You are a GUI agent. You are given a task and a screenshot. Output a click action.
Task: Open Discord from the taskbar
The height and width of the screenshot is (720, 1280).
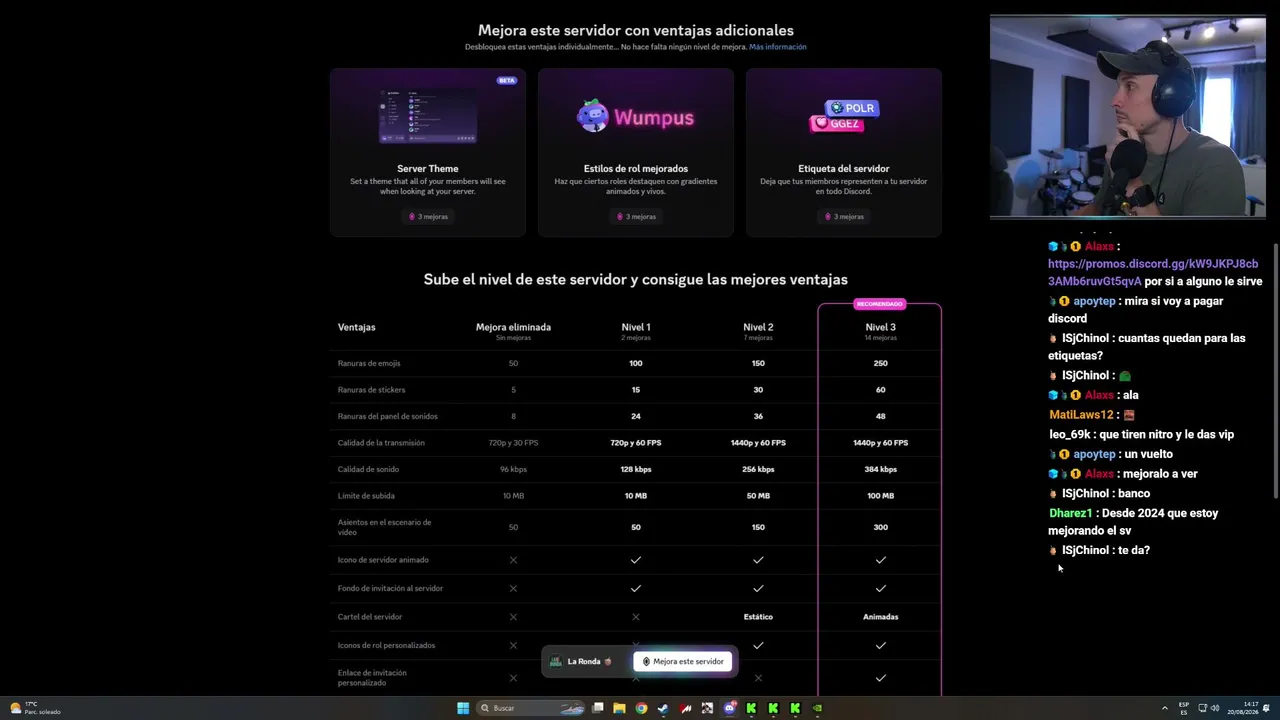click(730, 708)
